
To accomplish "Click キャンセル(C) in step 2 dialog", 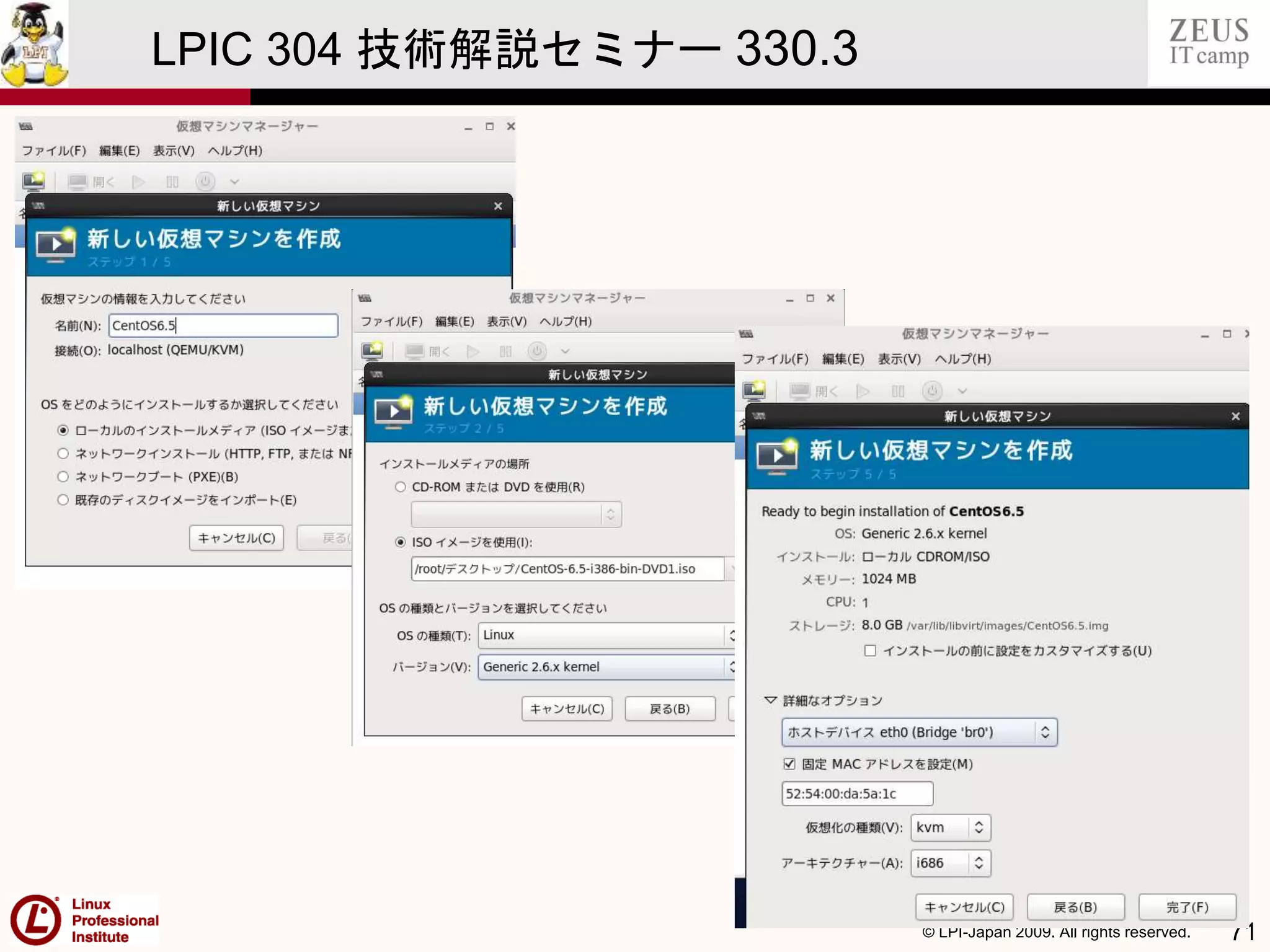I will 567,708.
